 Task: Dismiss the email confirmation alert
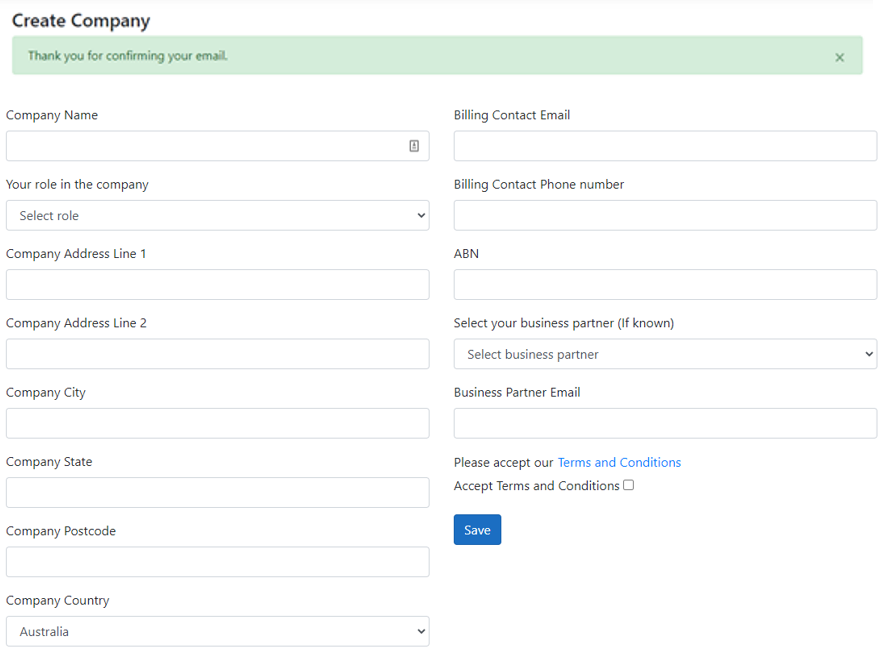840,57
